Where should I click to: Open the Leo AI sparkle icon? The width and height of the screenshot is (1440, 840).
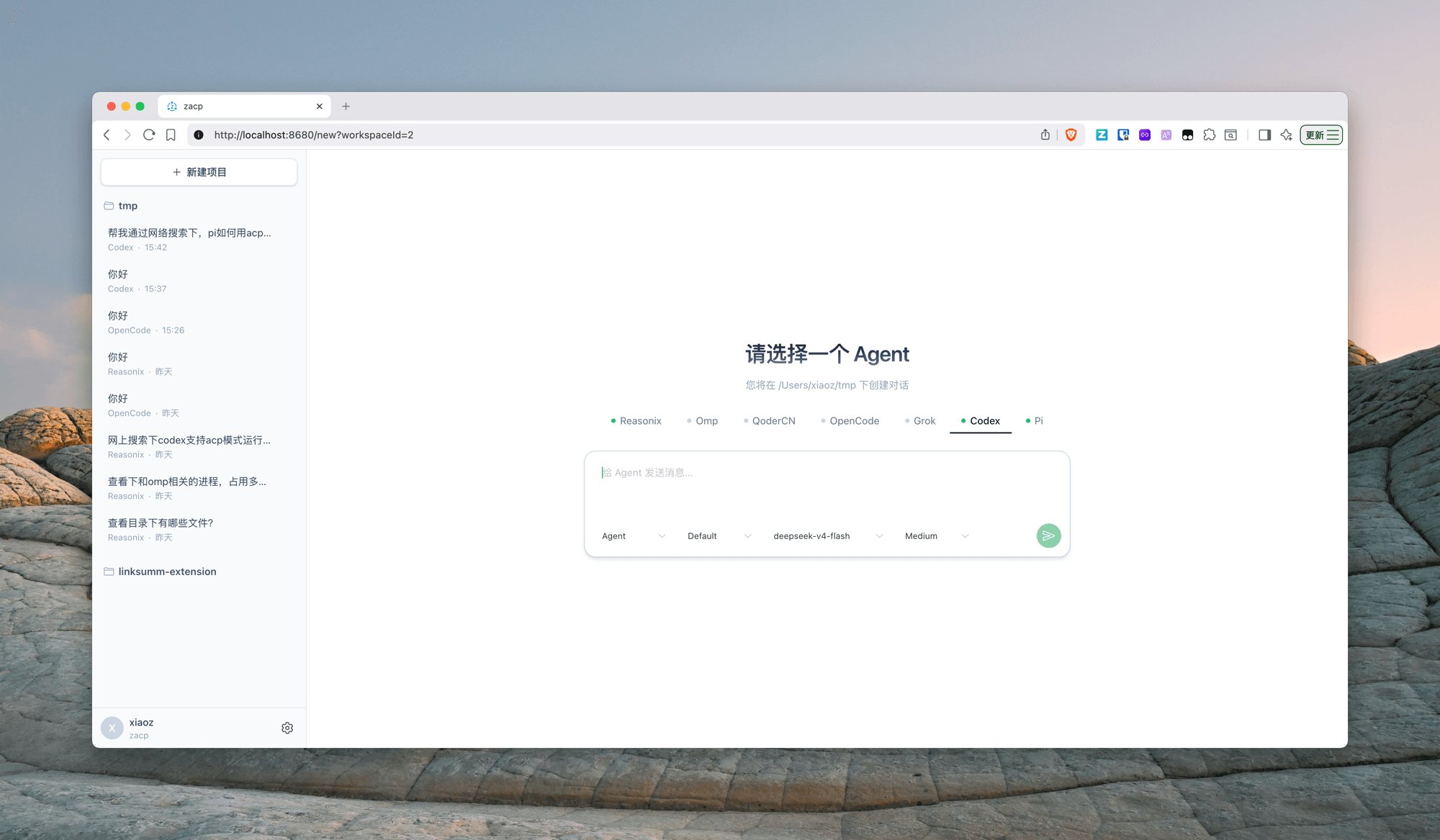1286,135
